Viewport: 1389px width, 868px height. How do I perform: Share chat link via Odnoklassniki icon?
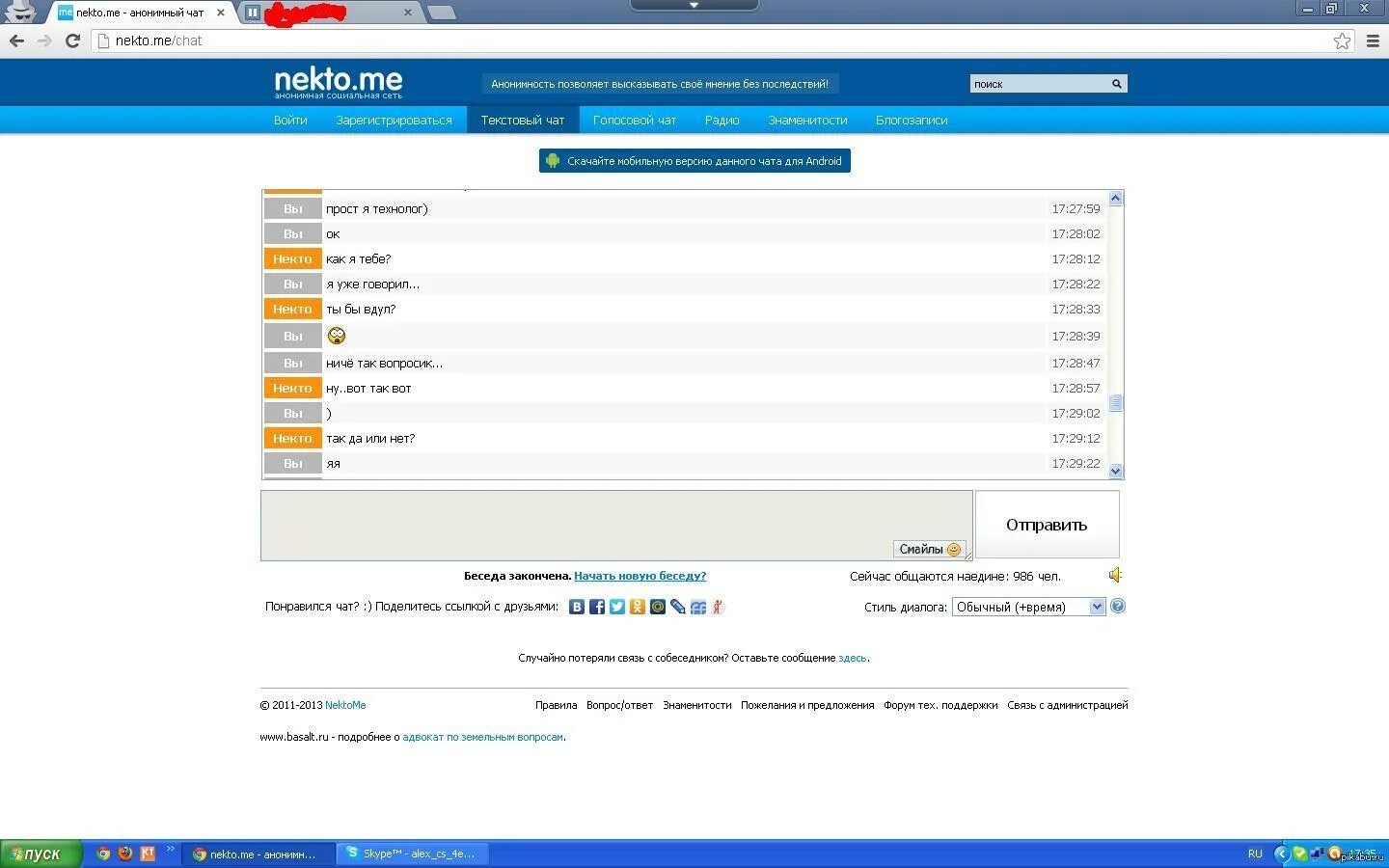tap(638, 607)
